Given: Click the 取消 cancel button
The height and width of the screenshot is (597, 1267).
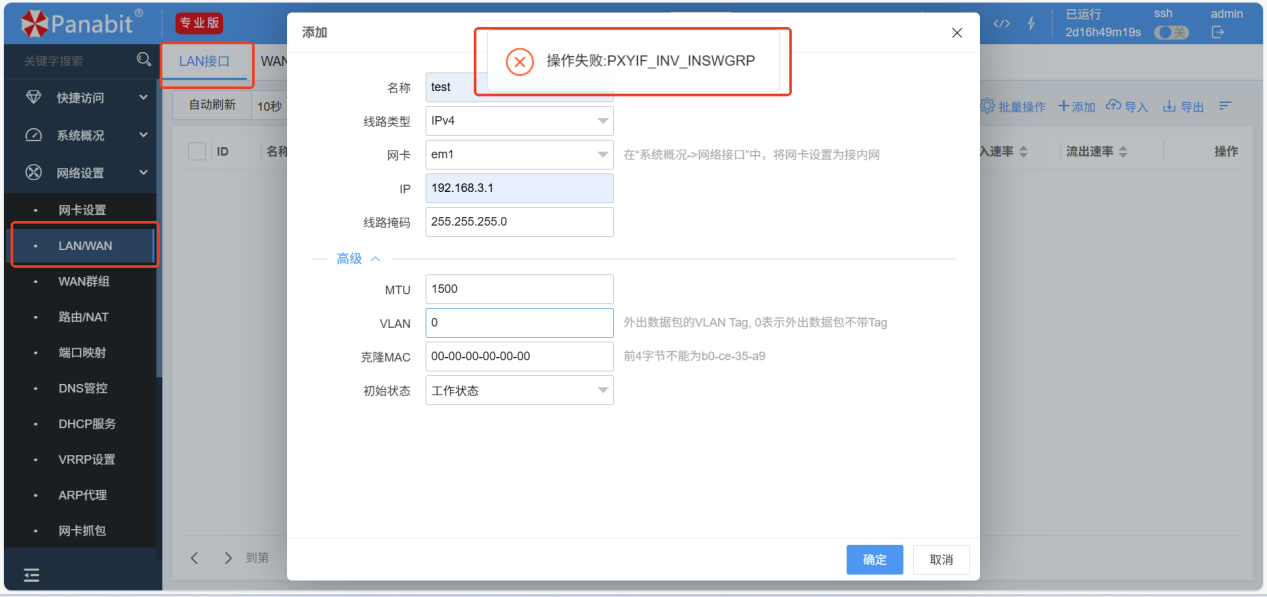Looking at the screenshot, I should tap(941, 559).
